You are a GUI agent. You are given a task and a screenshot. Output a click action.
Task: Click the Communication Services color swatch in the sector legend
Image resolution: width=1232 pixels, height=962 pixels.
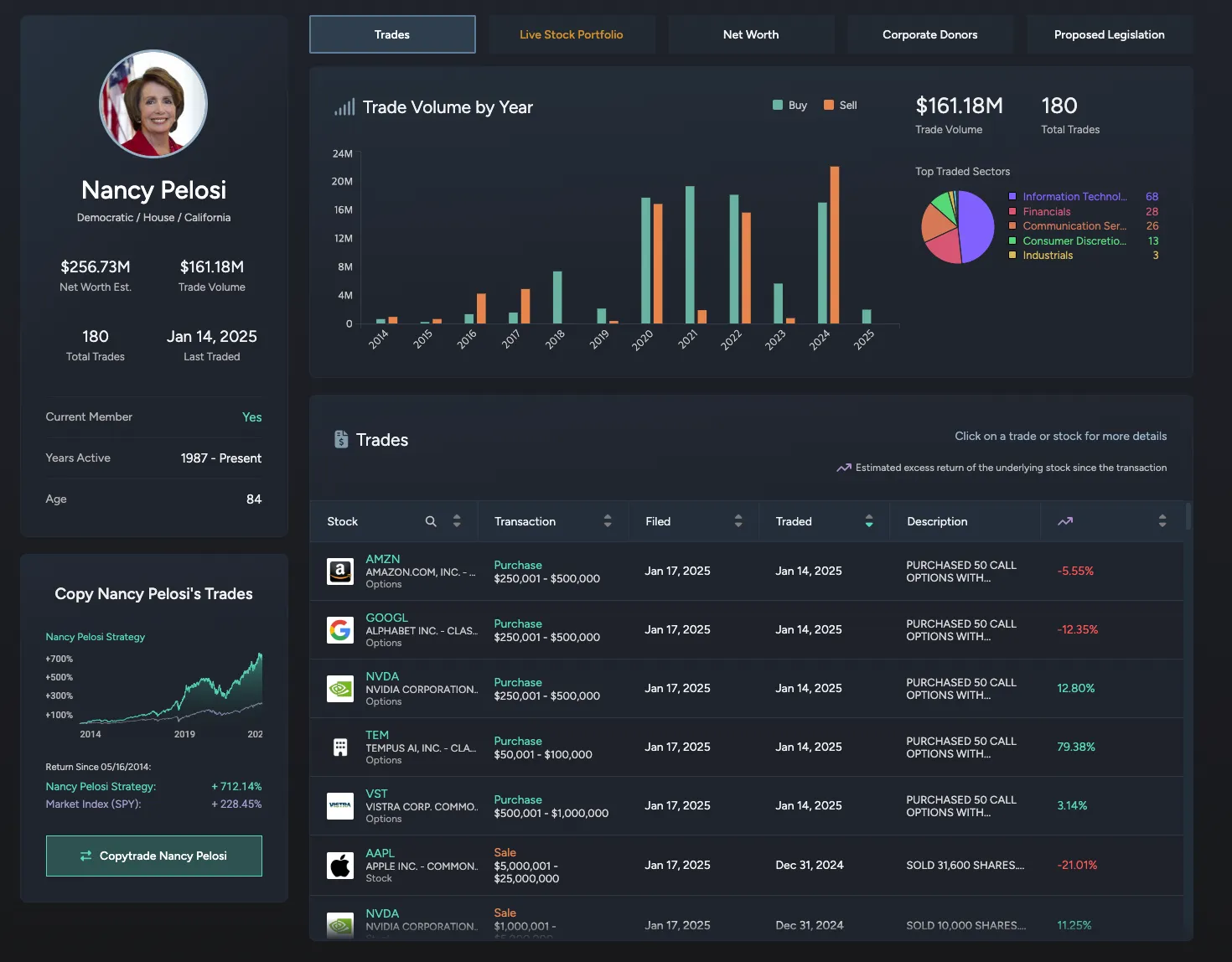point(1012,225)
